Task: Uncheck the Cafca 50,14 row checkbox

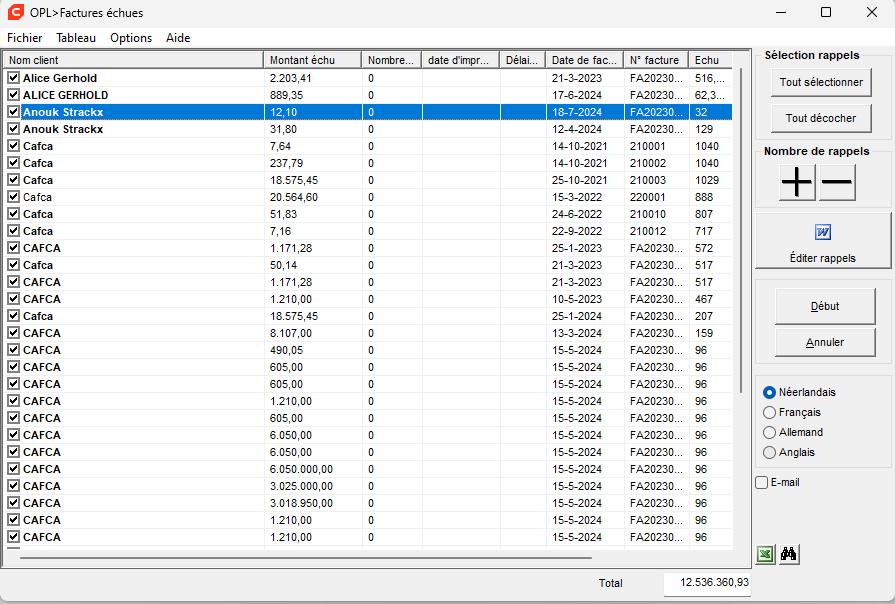Action: pyautogui.click(x=14, y=265)
